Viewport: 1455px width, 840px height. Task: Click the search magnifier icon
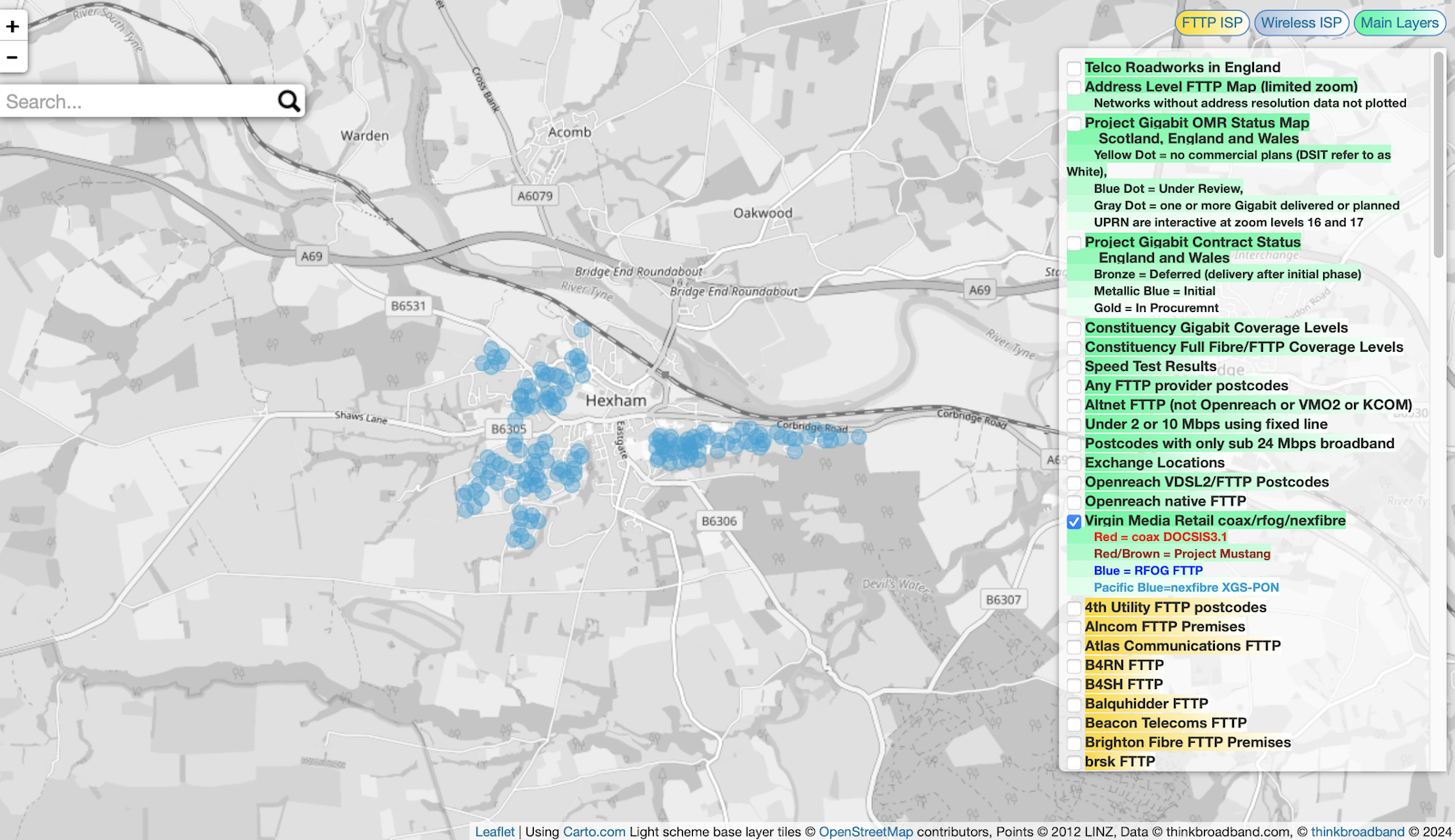pyautogui.click(x=288, y=101)
